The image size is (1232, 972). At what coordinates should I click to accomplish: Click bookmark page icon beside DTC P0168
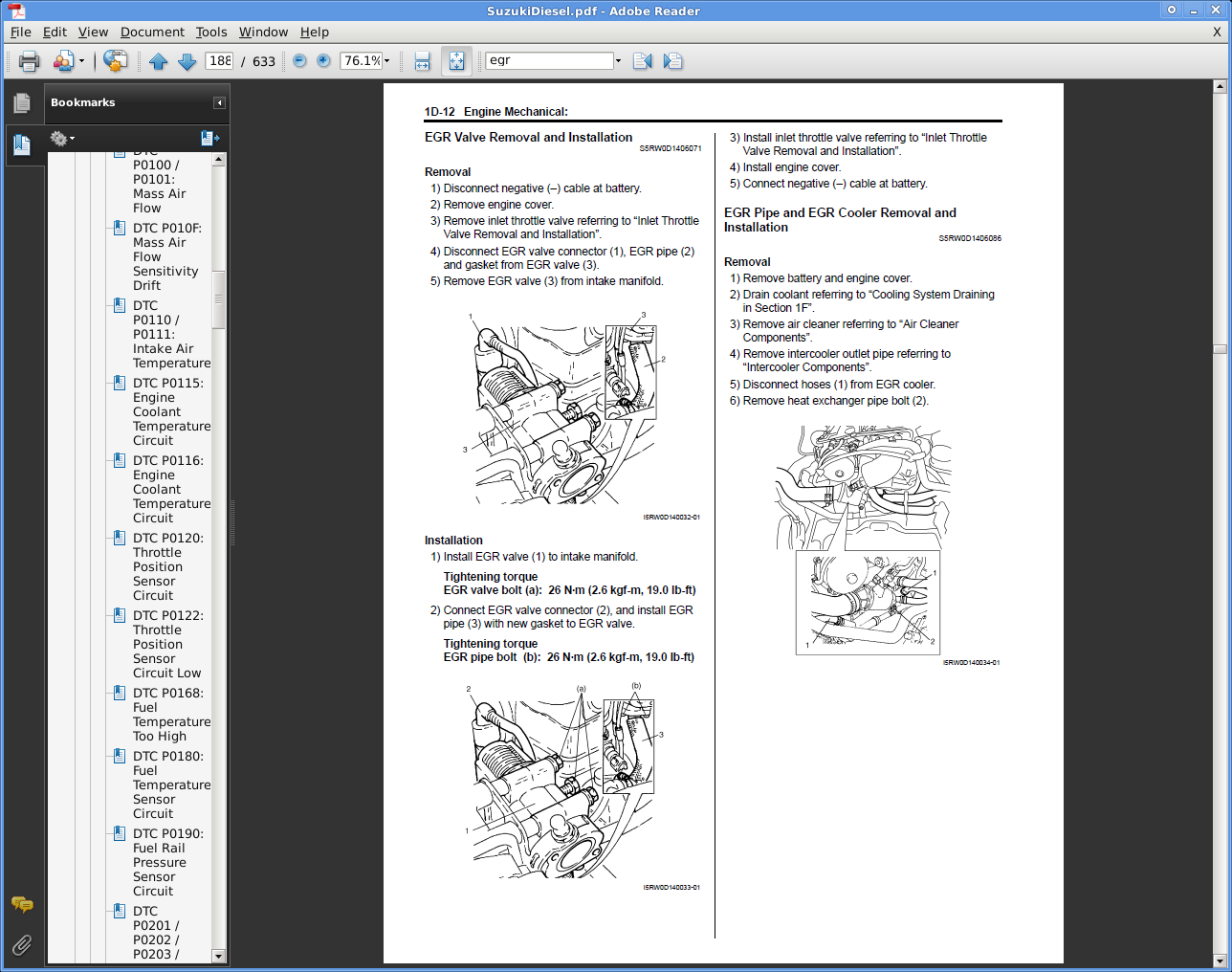(x=120, y=693)
